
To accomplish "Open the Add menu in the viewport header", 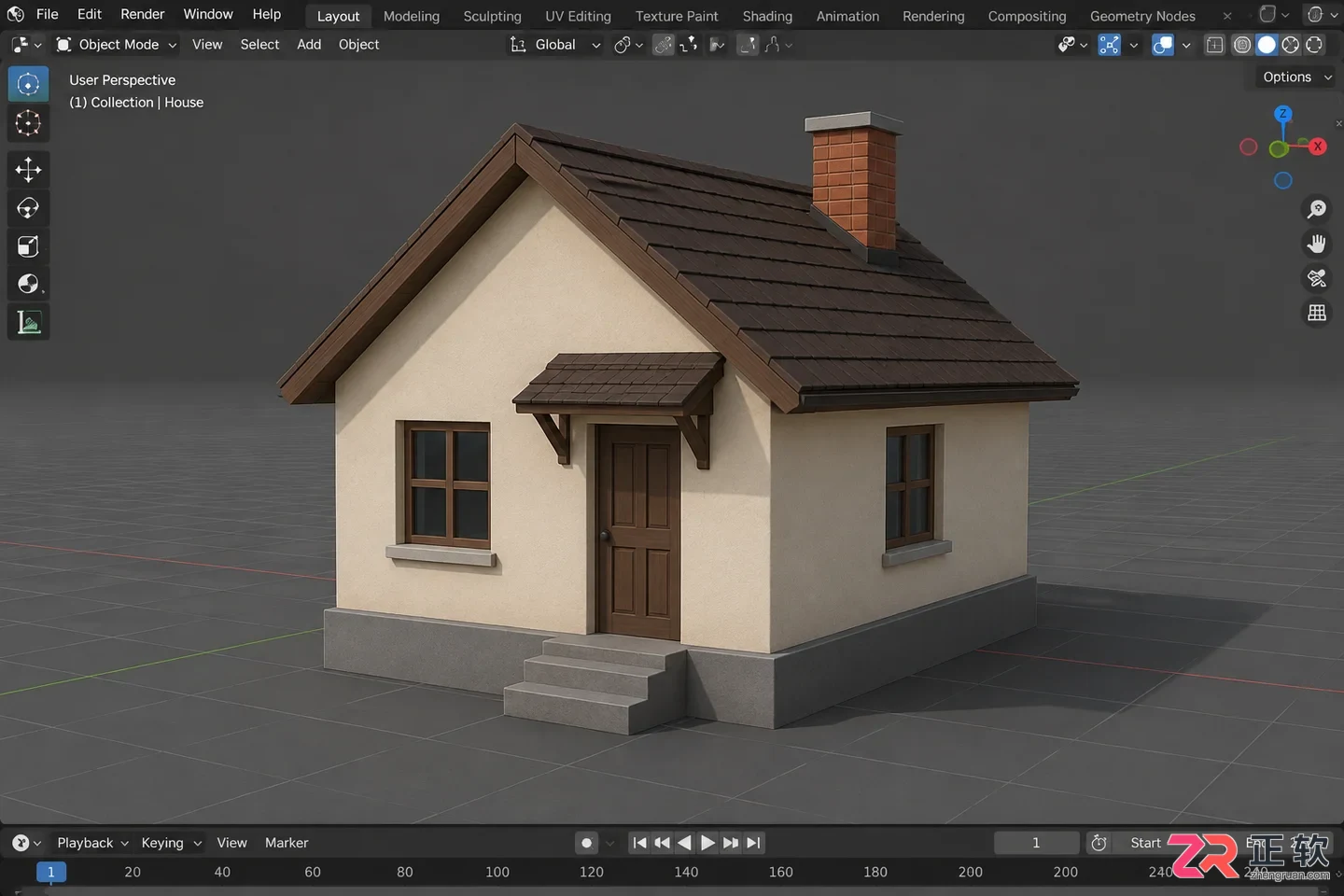I will [x=309, y=45].
